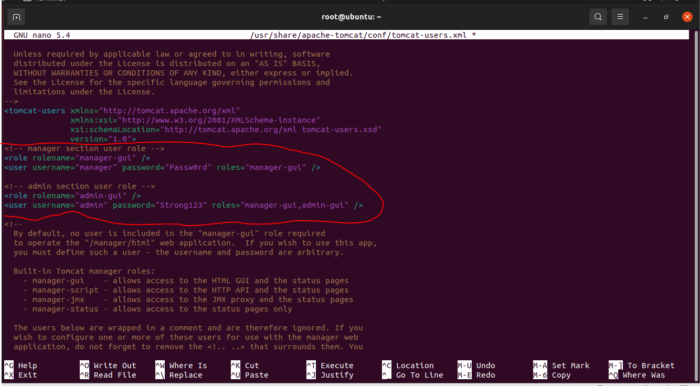Screen dimensions: 700x386
Task: Click the manager-script HTTP API description line
Action: tap(186, 290)
